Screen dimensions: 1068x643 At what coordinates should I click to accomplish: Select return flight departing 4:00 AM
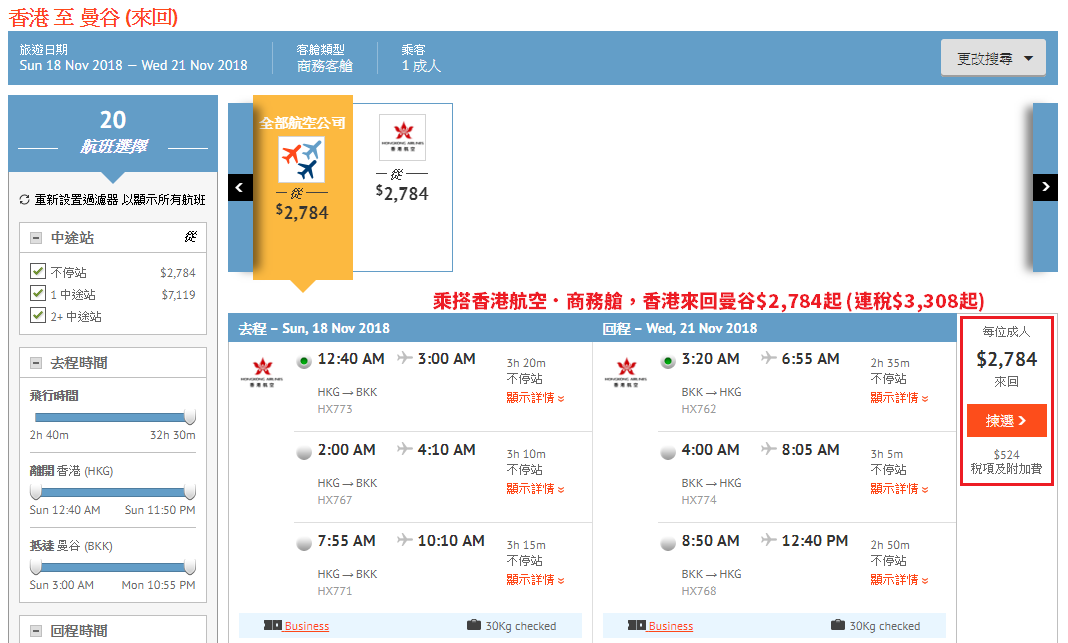[x=668, y=452]
